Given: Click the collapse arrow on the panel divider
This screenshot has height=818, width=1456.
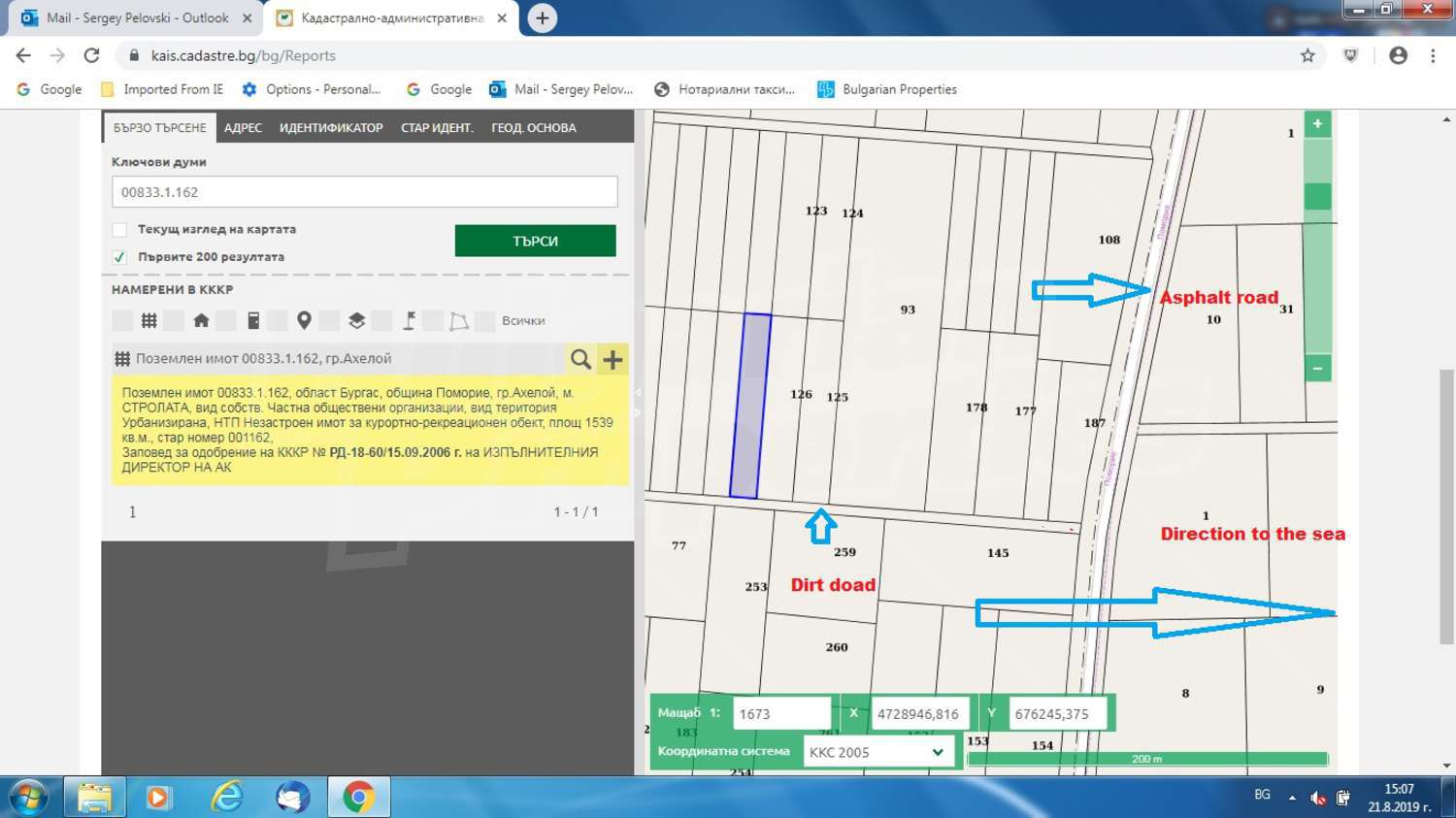Looking at the screenshot, I should point(638,392).
